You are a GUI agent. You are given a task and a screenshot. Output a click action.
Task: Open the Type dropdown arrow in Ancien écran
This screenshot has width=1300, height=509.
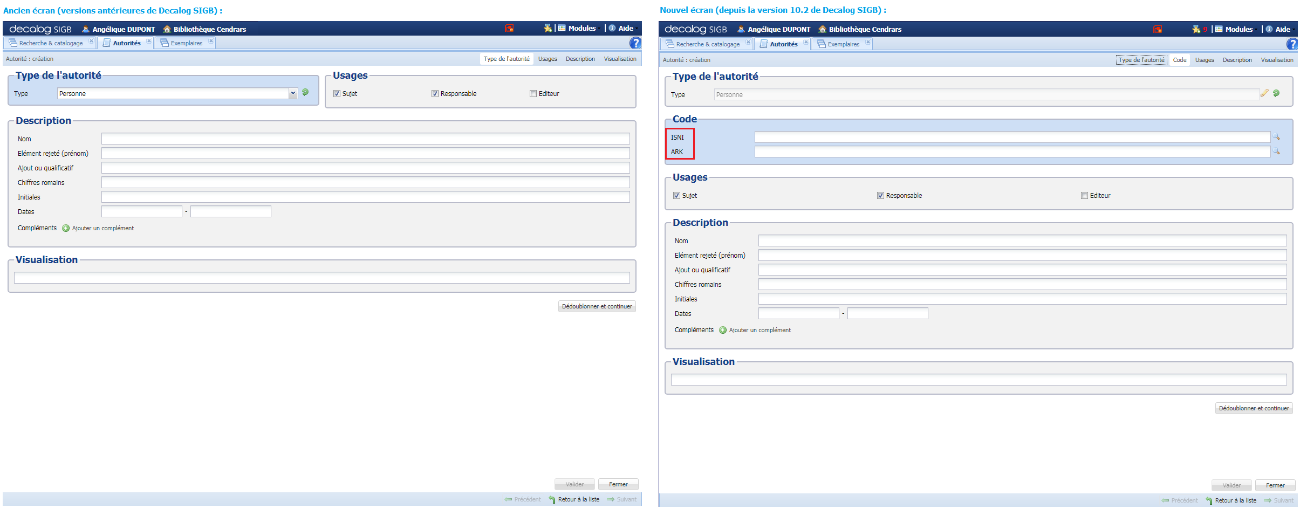tap(293, 93)
